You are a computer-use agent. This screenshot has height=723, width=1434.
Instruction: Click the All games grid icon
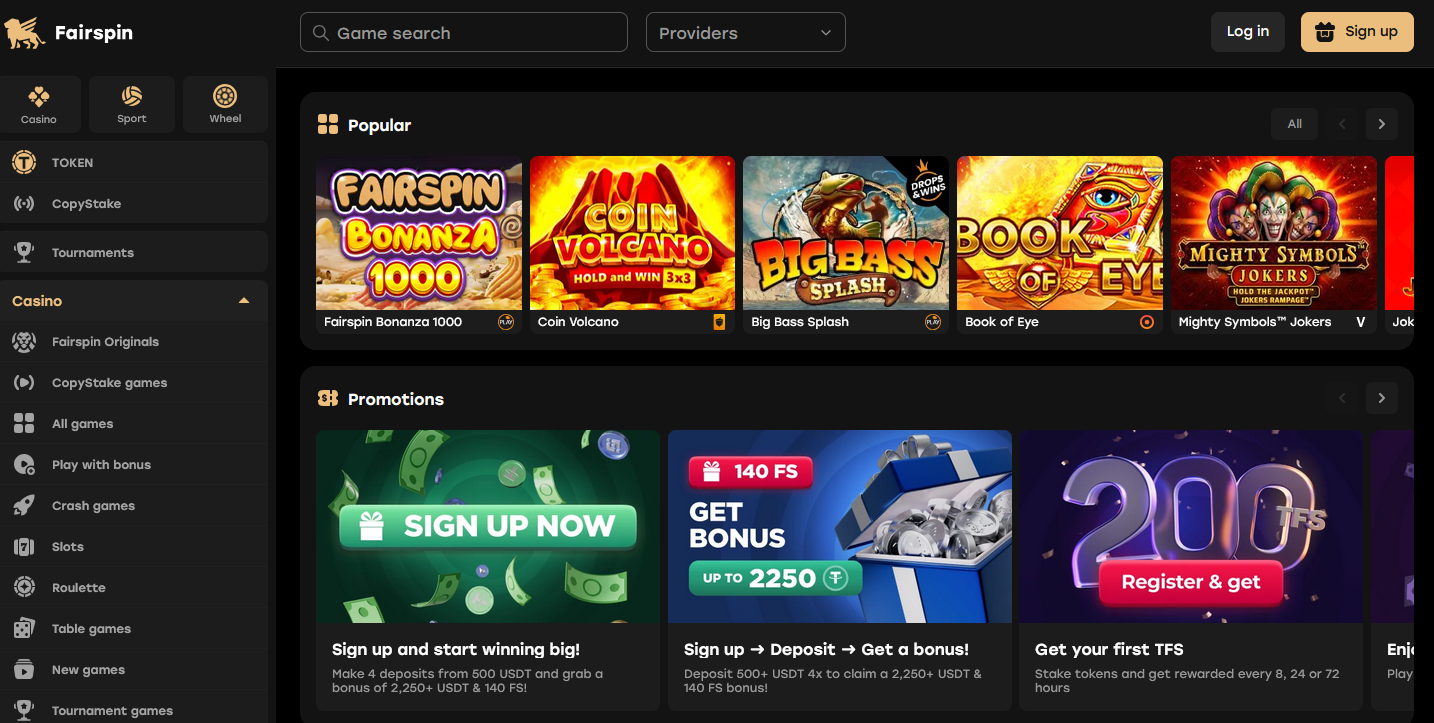click(24, 424)
